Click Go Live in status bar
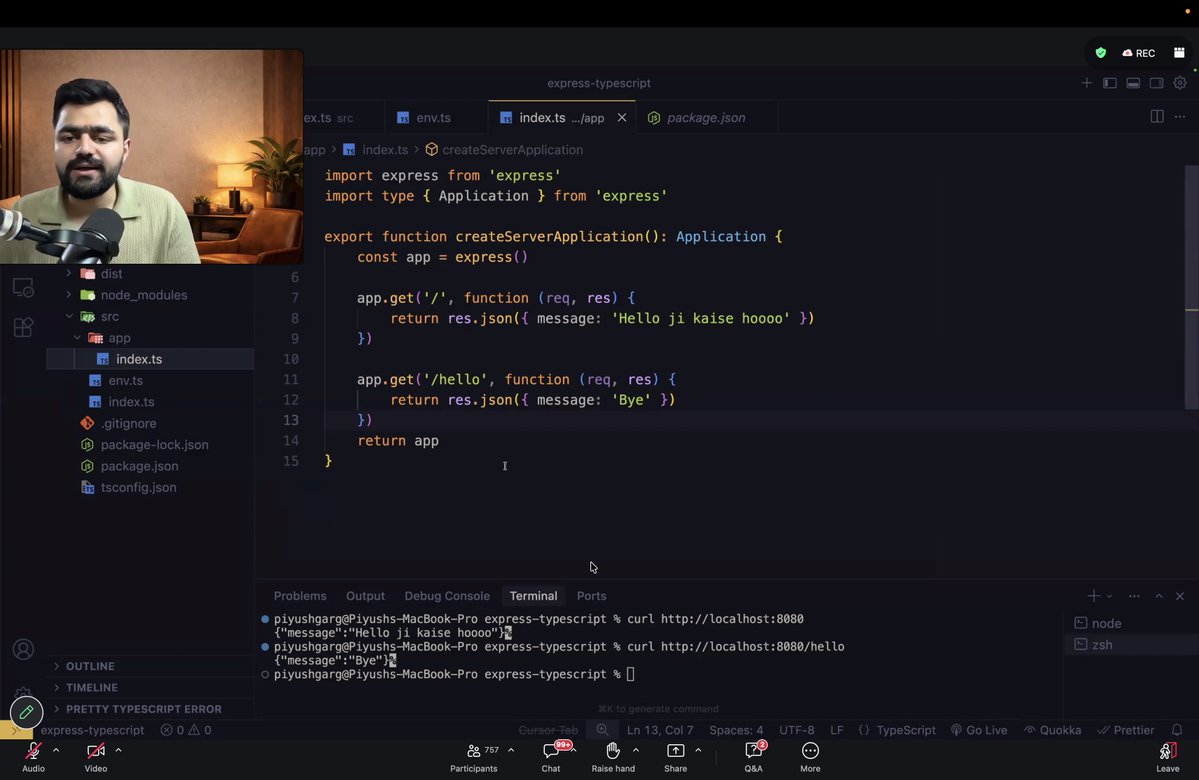Image resolution: width=1199 pixels, height=780 pixels. click(979, 730)
